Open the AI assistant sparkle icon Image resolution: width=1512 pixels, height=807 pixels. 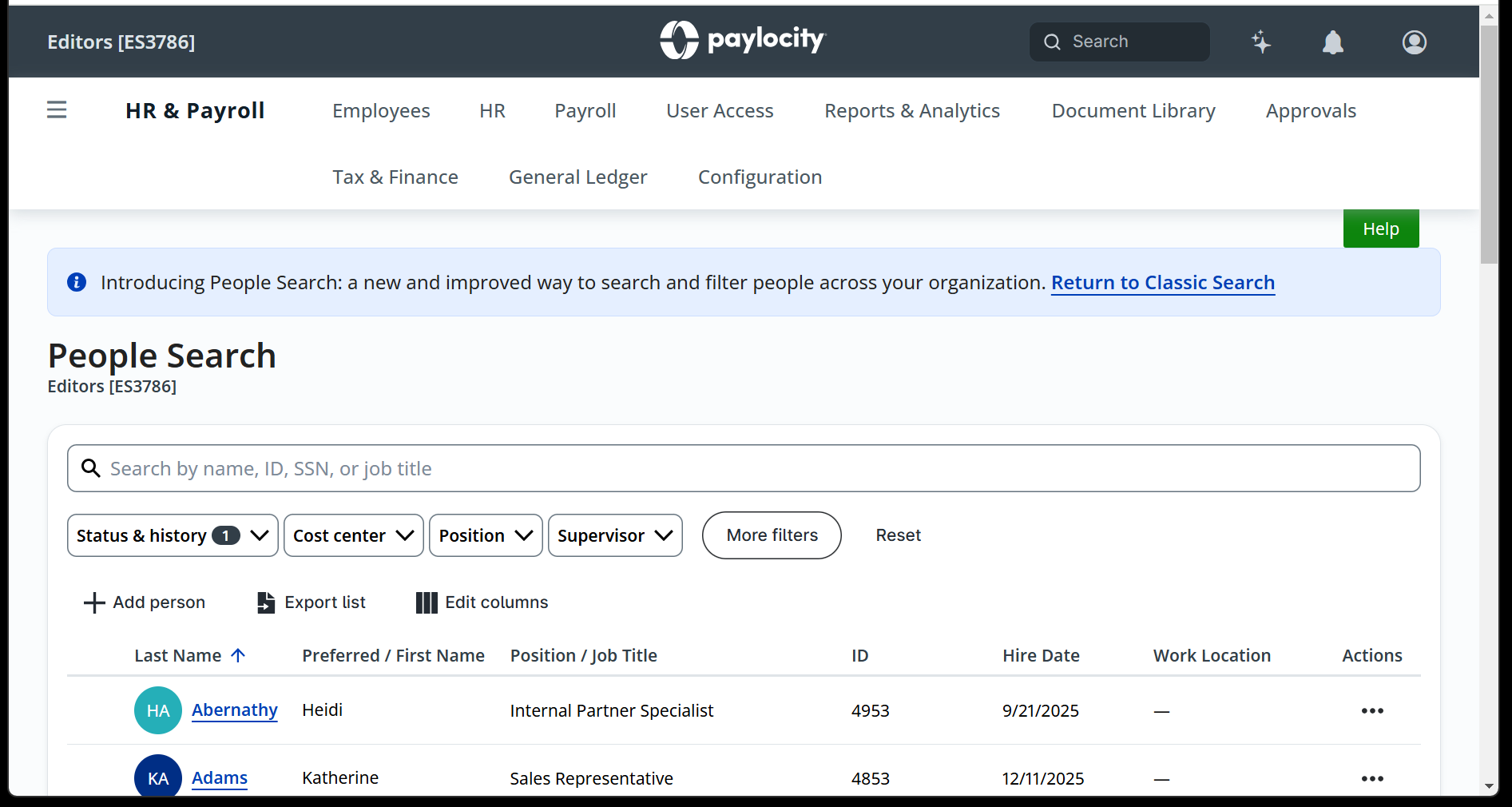tap(1260, 42)
